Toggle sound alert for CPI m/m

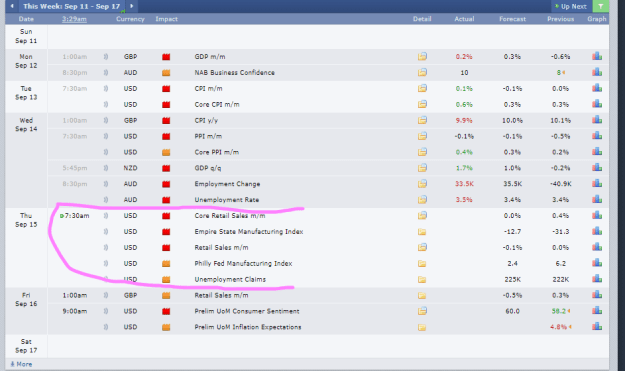106,88
